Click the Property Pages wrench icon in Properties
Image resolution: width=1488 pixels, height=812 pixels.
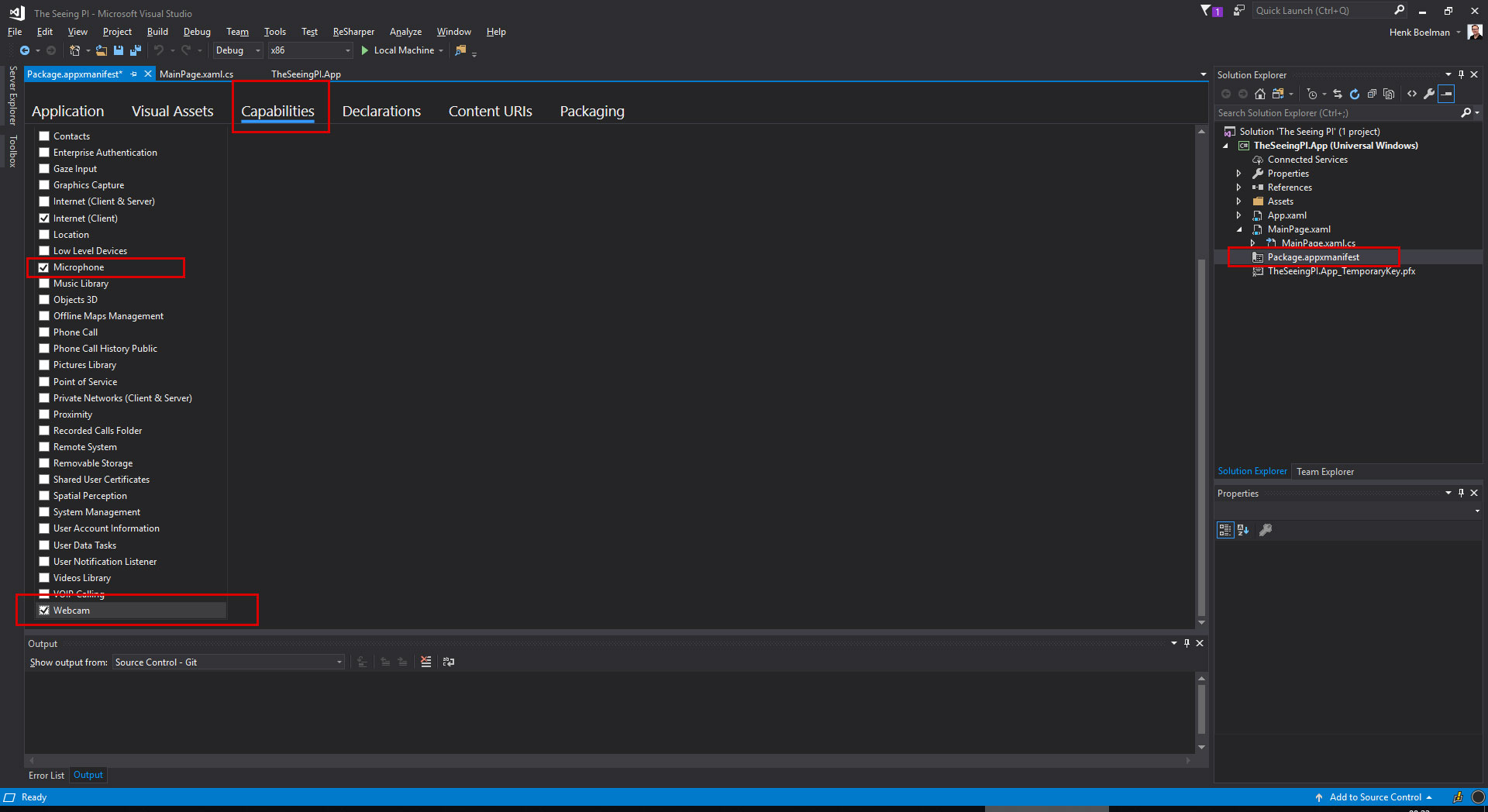click(x=1266, y=530)
